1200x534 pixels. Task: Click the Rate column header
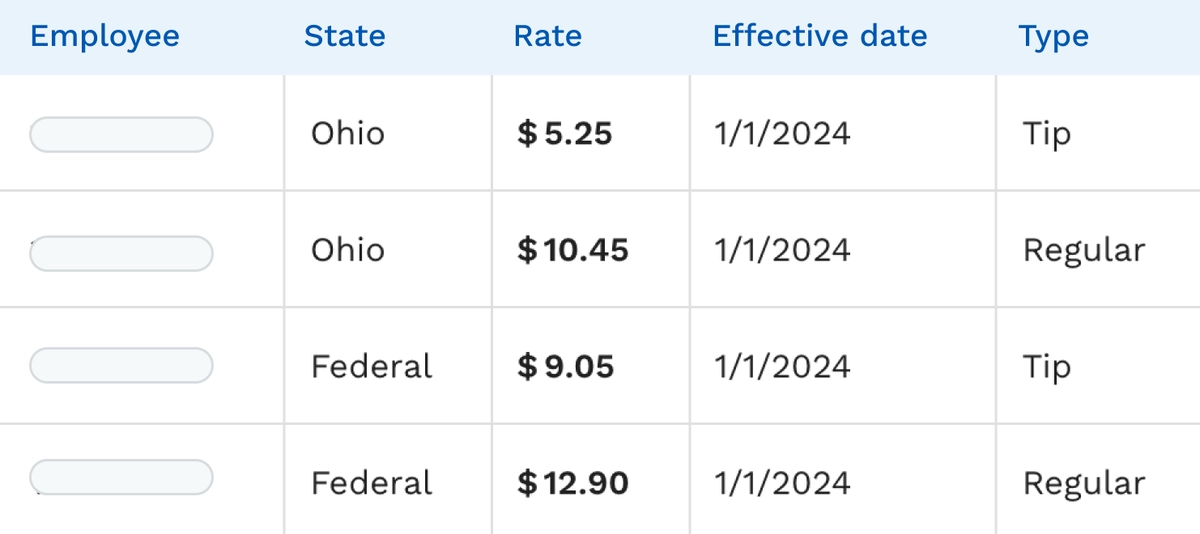[x=547, y=37]
